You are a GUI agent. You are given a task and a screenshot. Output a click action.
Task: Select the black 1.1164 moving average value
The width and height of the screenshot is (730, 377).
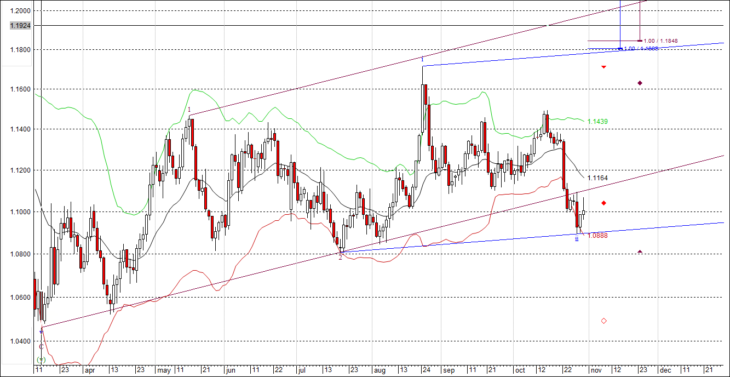pyautogui.click(x=598, y=178)
